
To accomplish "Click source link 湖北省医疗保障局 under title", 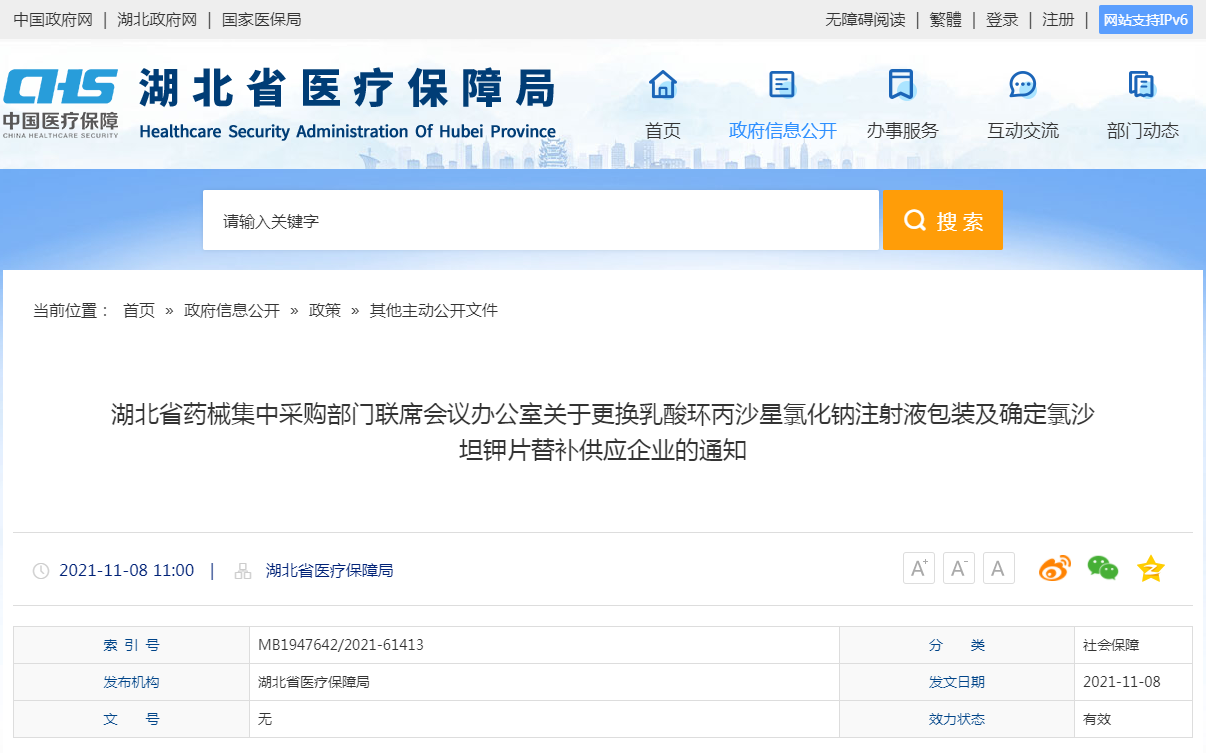I will pos(329,570).
